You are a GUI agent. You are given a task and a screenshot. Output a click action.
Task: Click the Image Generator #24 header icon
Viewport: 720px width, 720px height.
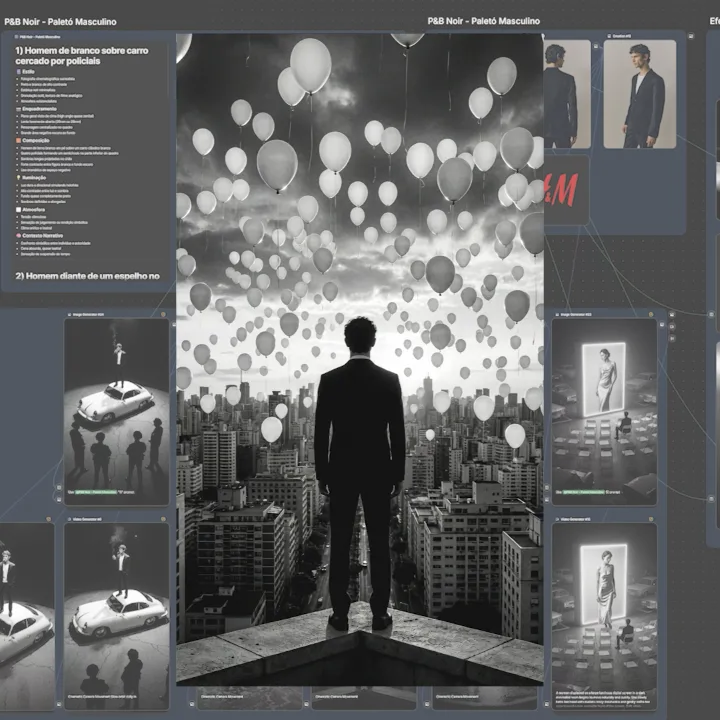coord(69,315)
